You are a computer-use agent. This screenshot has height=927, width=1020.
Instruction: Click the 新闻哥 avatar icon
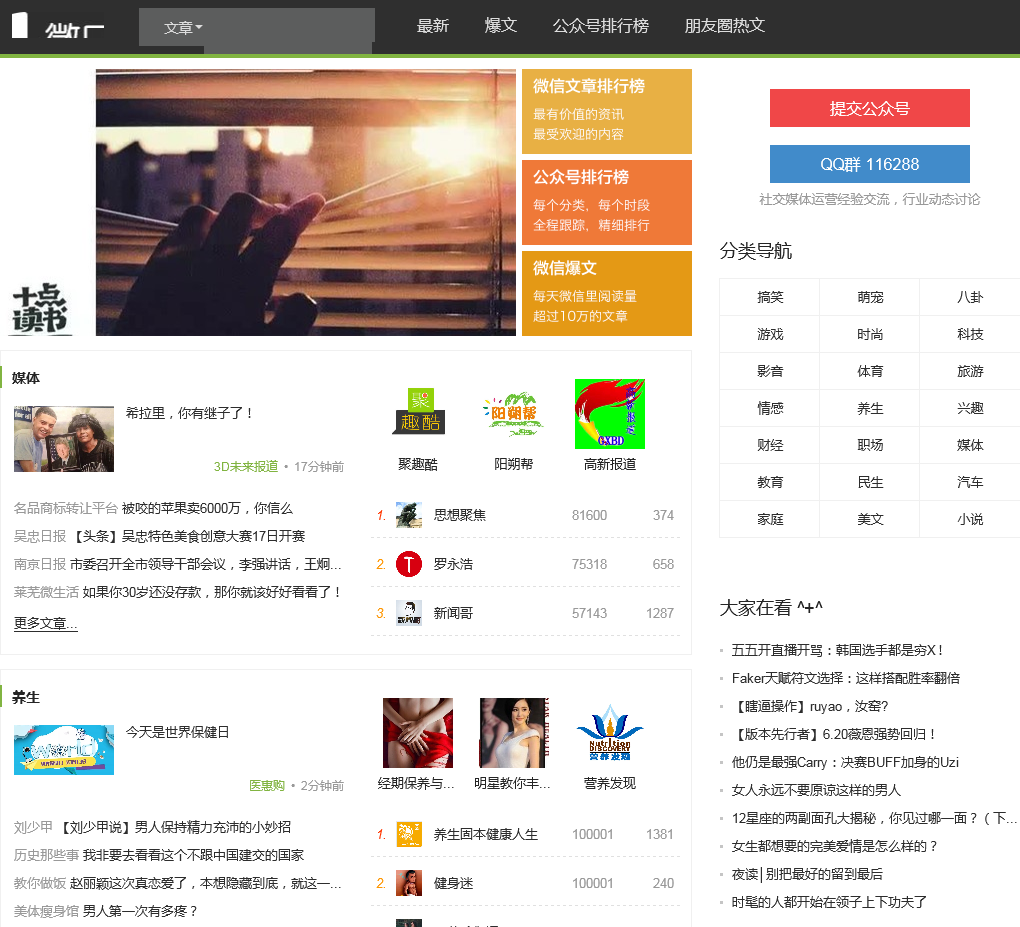tap(409, 613)
